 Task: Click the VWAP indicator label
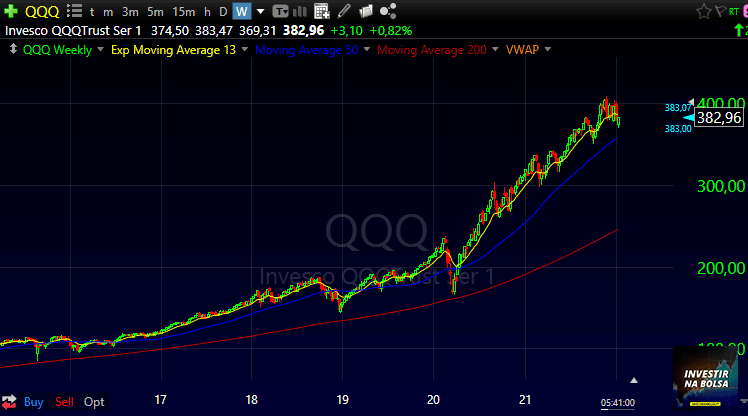coord(522,50)
